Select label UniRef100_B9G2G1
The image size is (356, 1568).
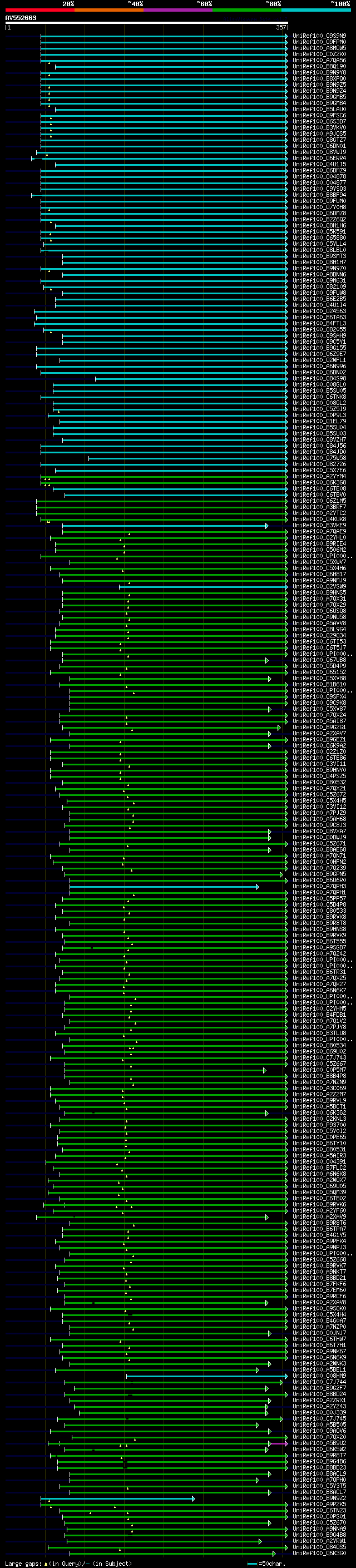coord(319,728)
